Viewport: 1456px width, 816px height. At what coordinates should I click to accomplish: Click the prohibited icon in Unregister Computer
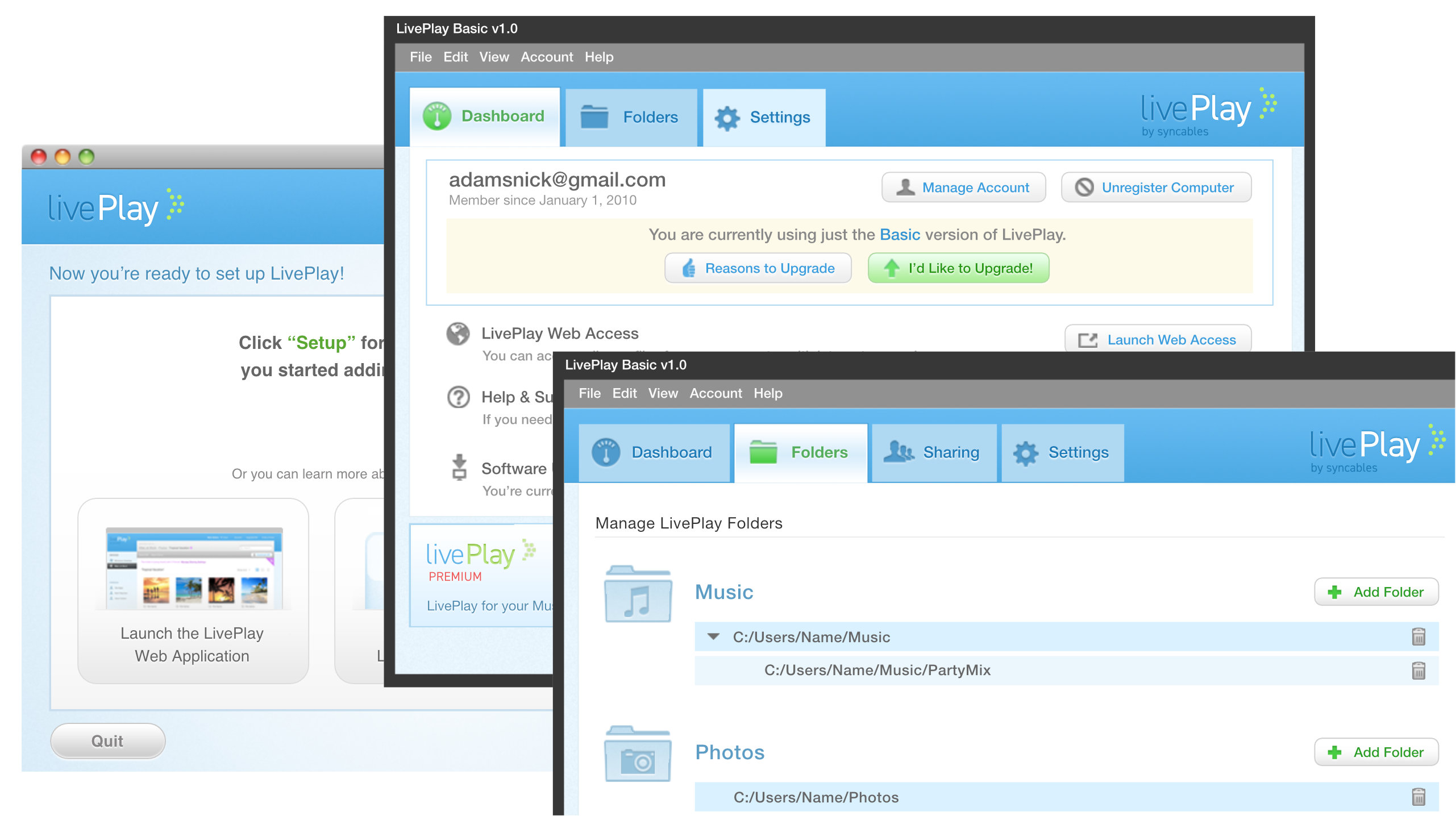(x=1084, y=187)
